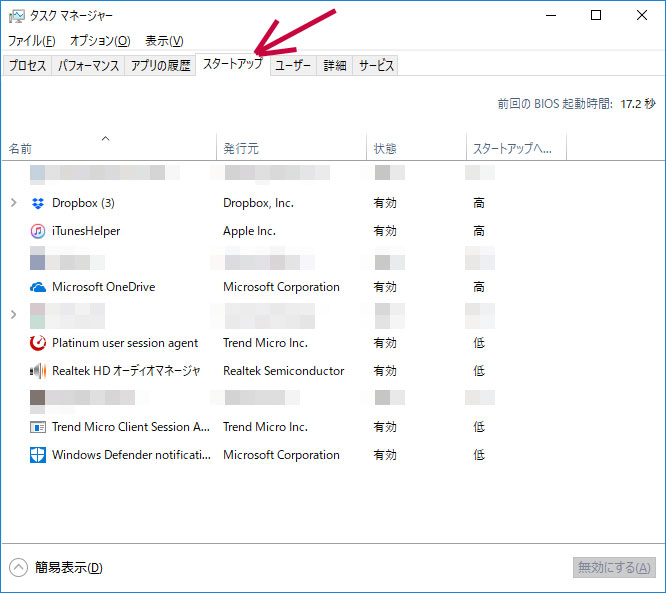666x593 pixels.
Task: Click the 無効にする(A) button
Action: [614, 568]
